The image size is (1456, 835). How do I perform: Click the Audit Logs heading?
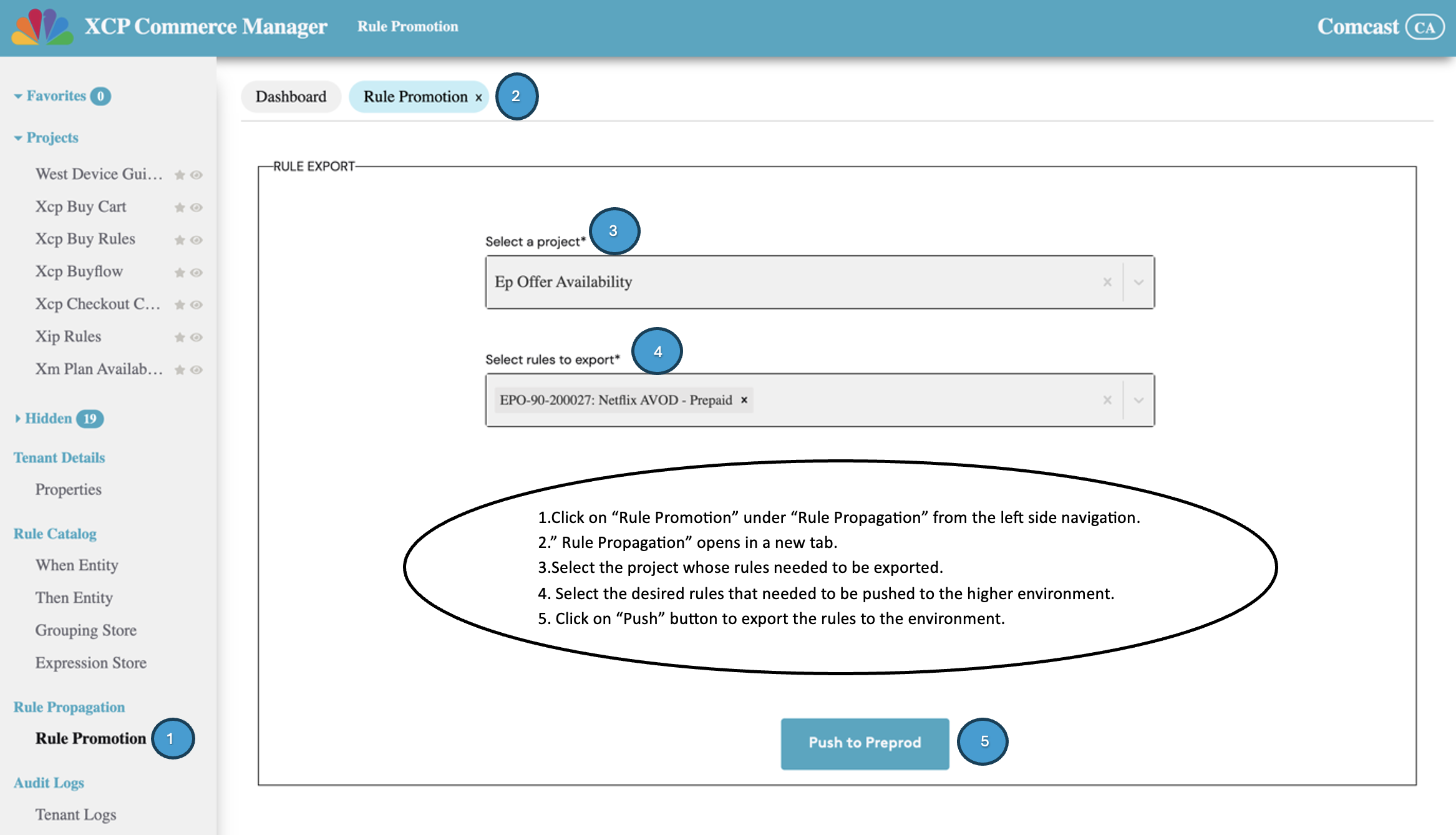[49, 783]
